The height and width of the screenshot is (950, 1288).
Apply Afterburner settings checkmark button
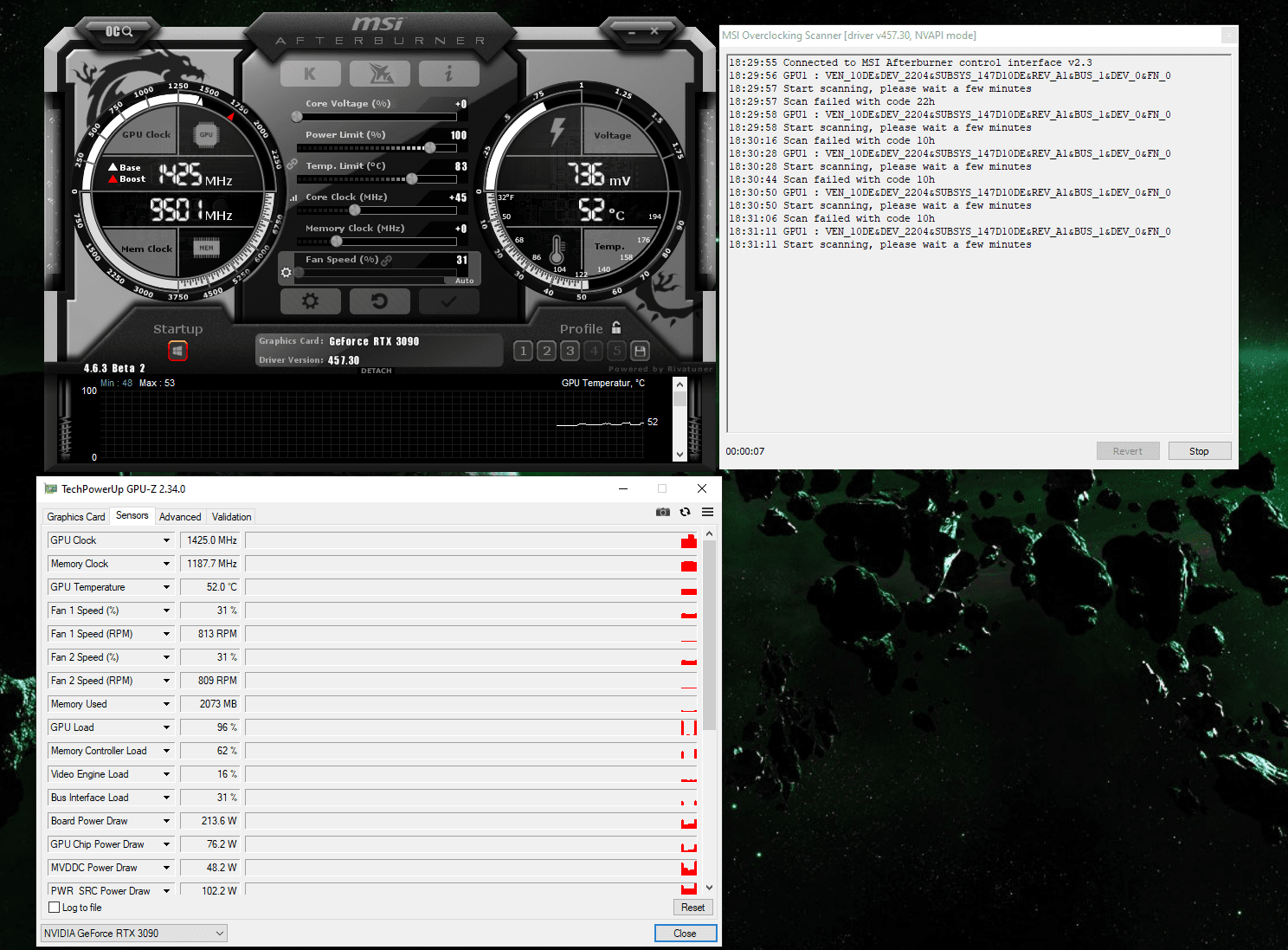(x=448, y=301)
